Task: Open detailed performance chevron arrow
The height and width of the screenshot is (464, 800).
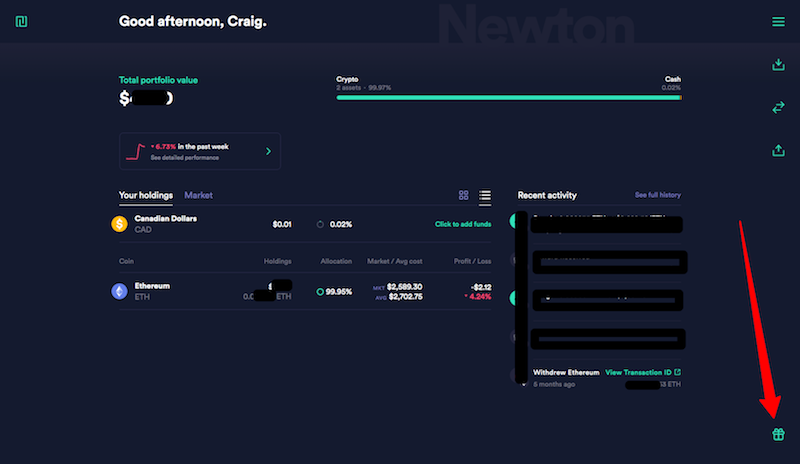Action: [268, 151]
